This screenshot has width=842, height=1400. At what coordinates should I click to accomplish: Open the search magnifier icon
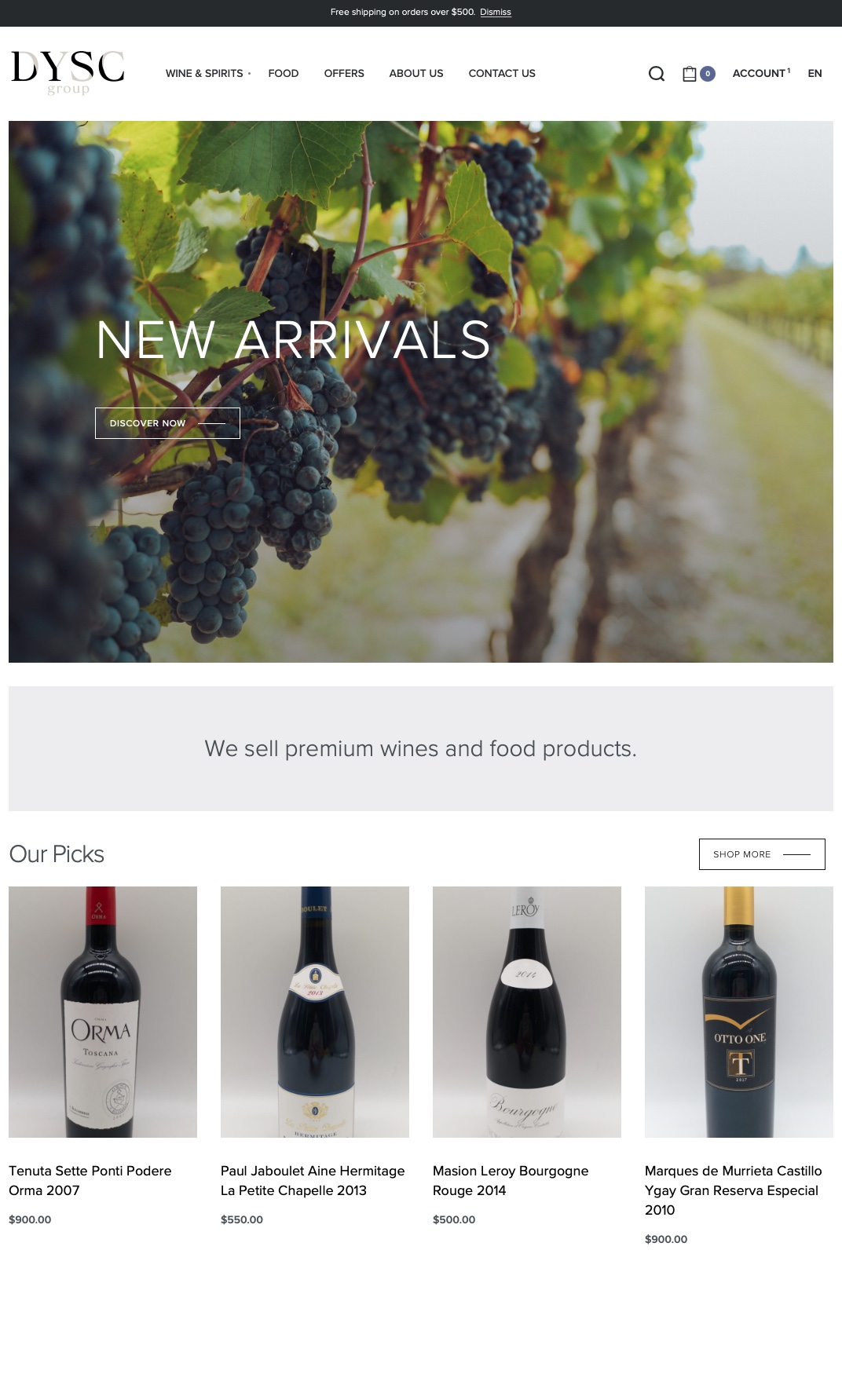pos(657,74)
